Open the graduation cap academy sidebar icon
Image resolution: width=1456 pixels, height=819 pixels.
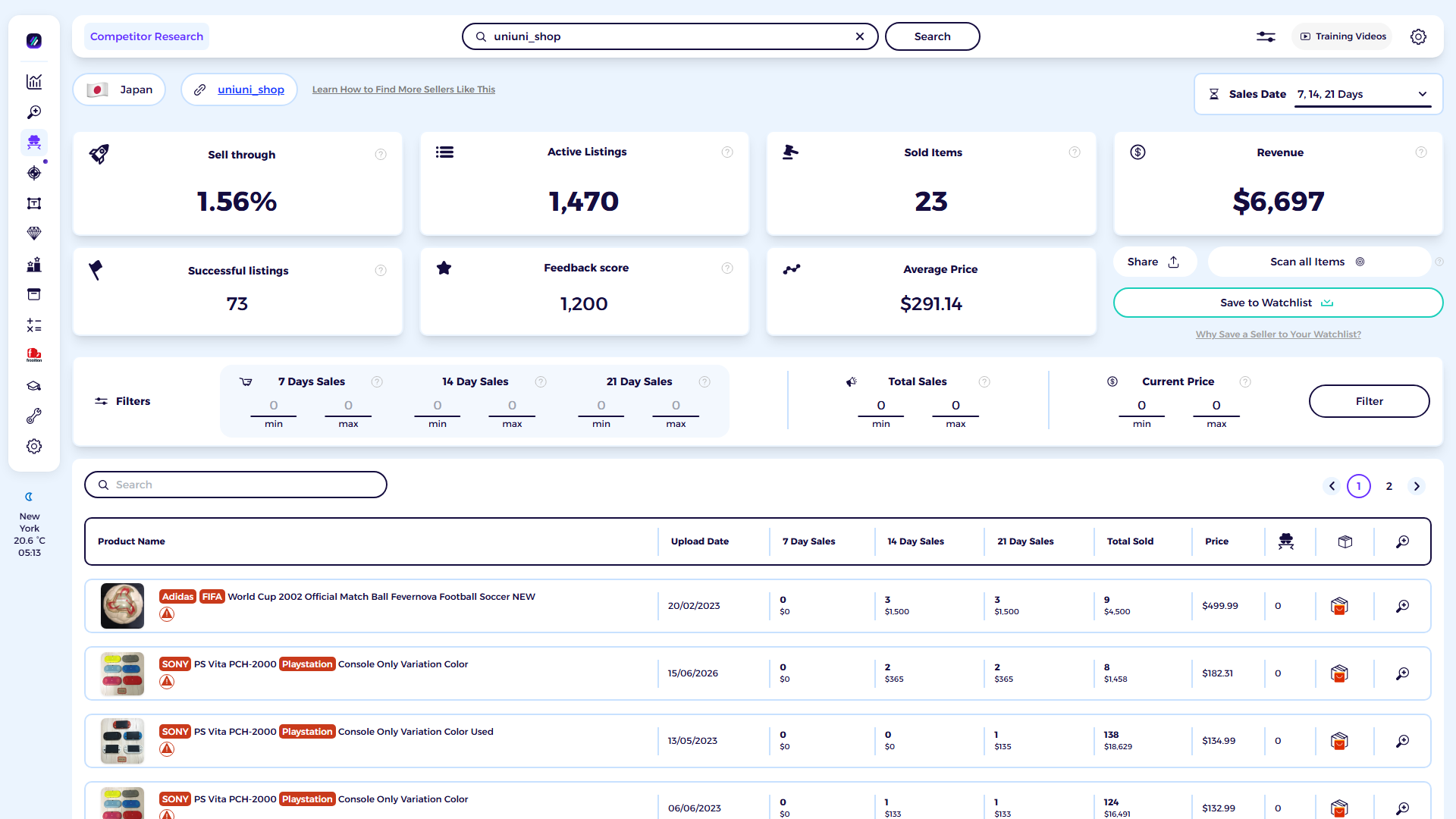(x=34, y=386)
